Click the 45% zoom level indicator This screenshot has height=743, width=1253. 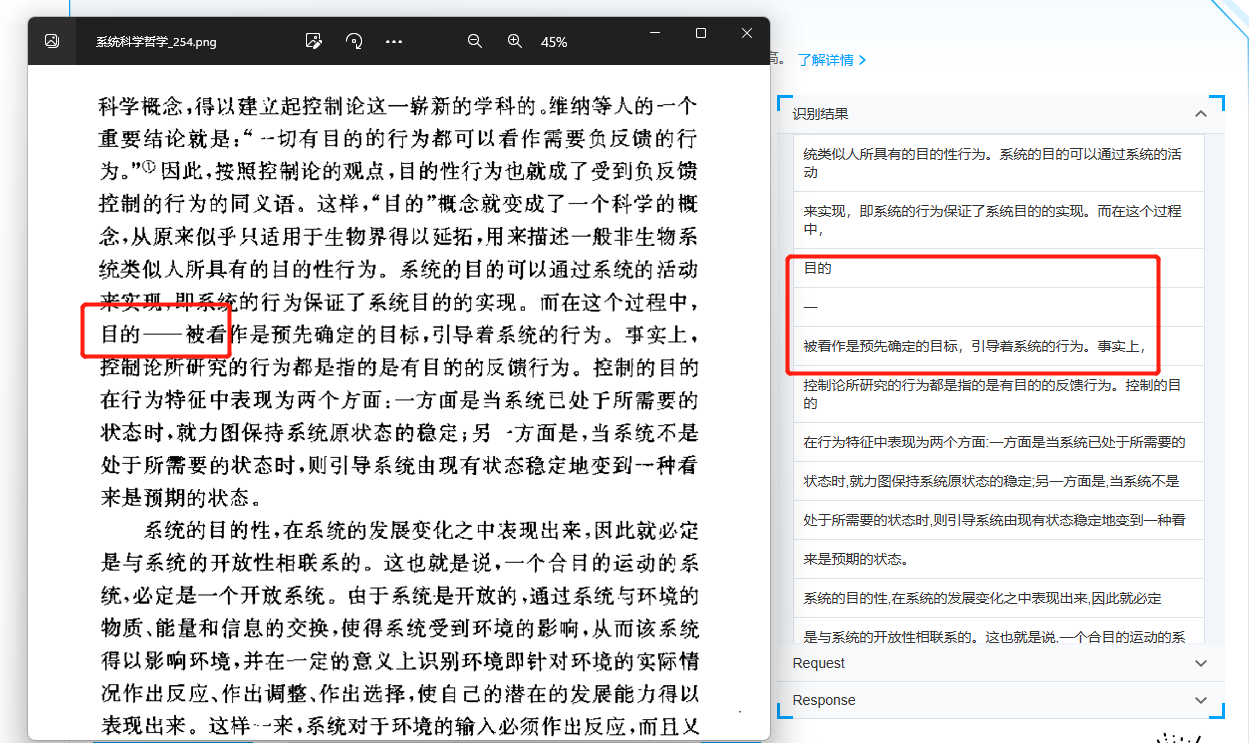[554, 42]
